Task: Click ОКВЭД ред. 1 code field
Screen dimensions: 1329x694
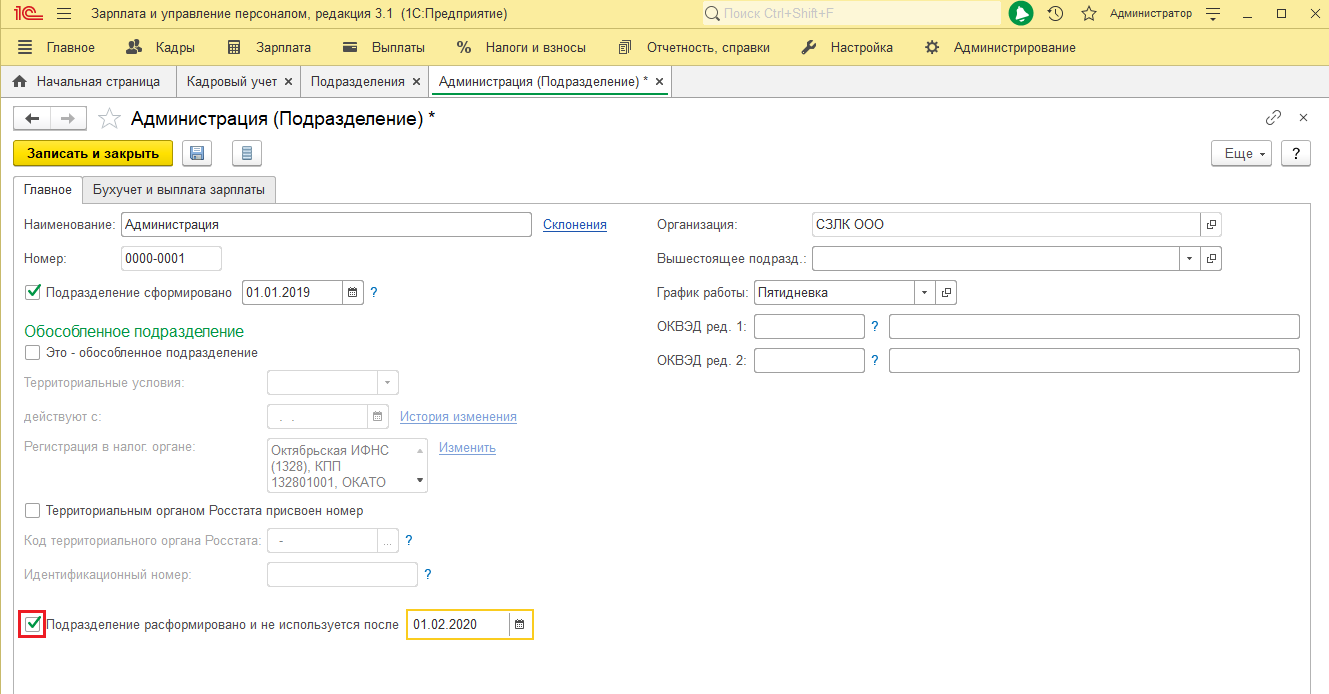Action: (809, 327)
